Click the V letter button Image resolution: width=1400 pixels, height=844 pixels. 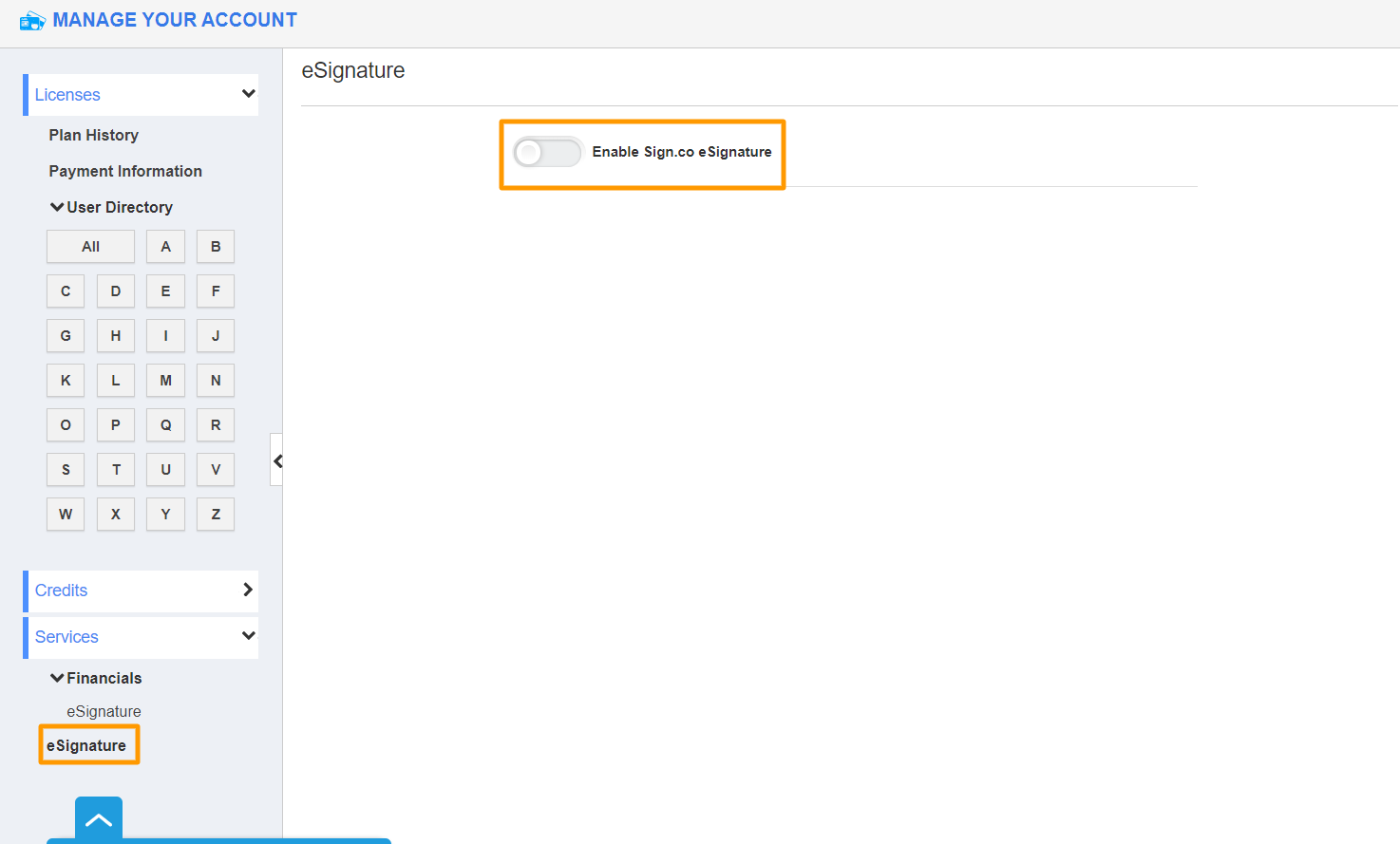216,470
